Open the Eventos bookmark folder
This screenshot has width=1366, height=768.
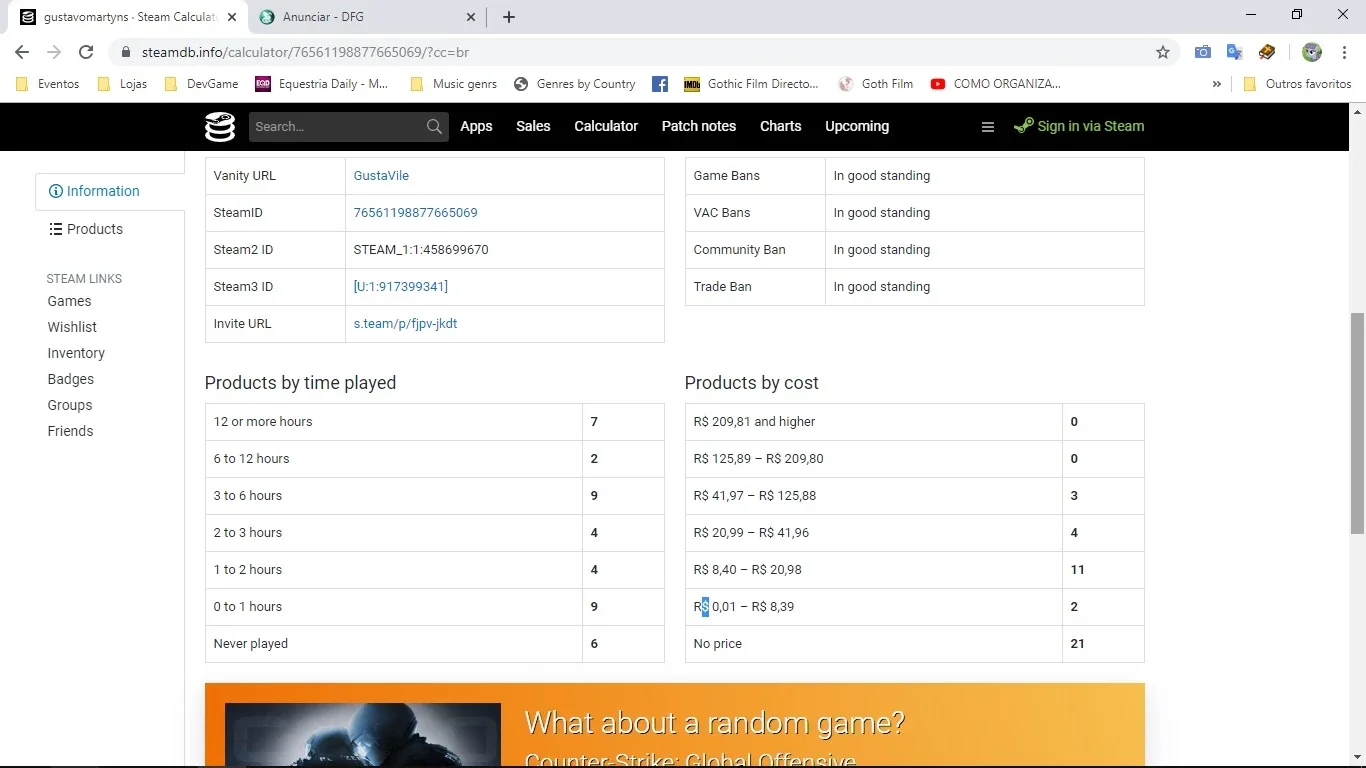(x=48, y=84)
